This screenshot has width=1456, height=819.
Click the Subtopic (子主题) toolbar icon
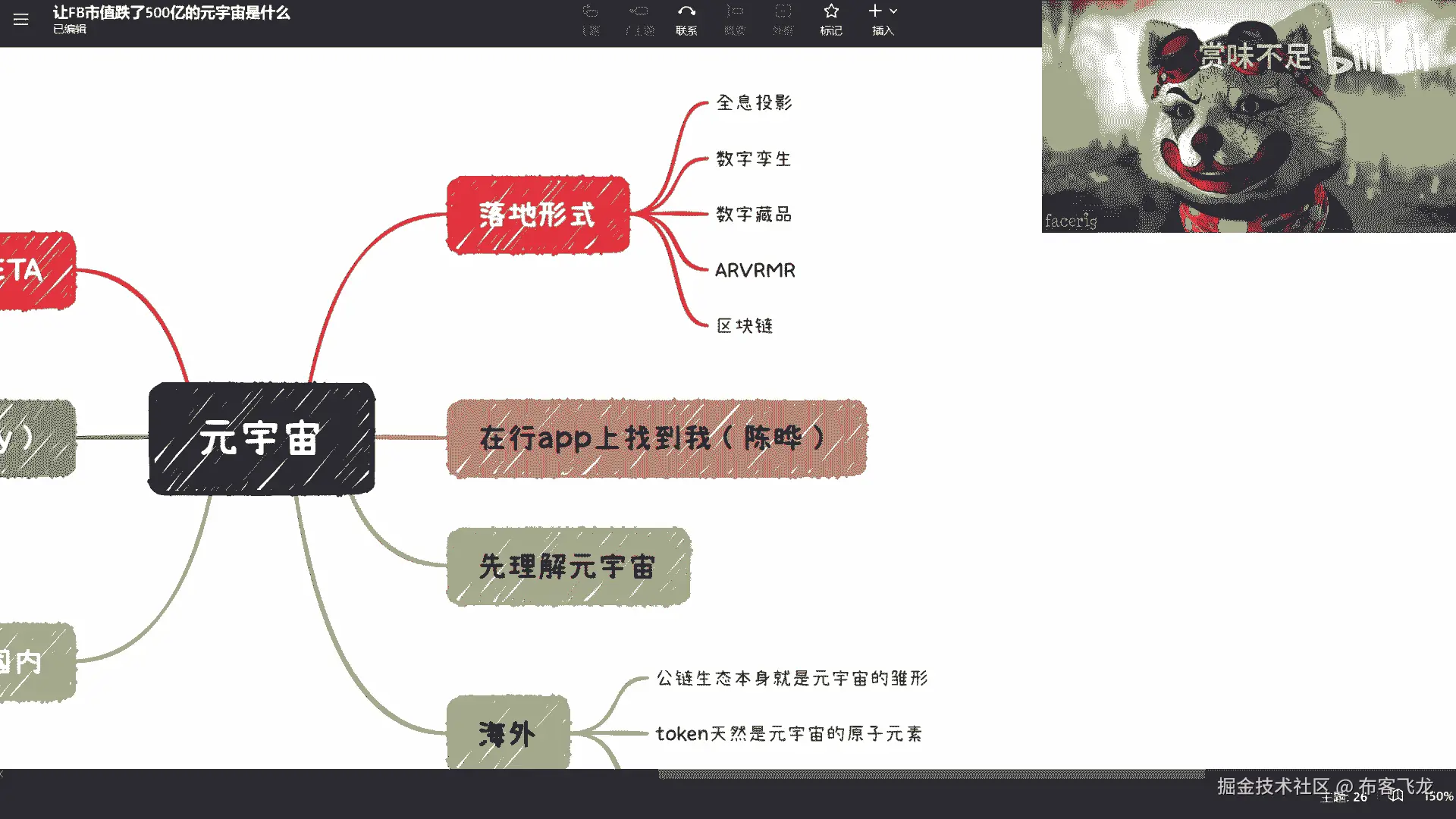click(639, 12)
